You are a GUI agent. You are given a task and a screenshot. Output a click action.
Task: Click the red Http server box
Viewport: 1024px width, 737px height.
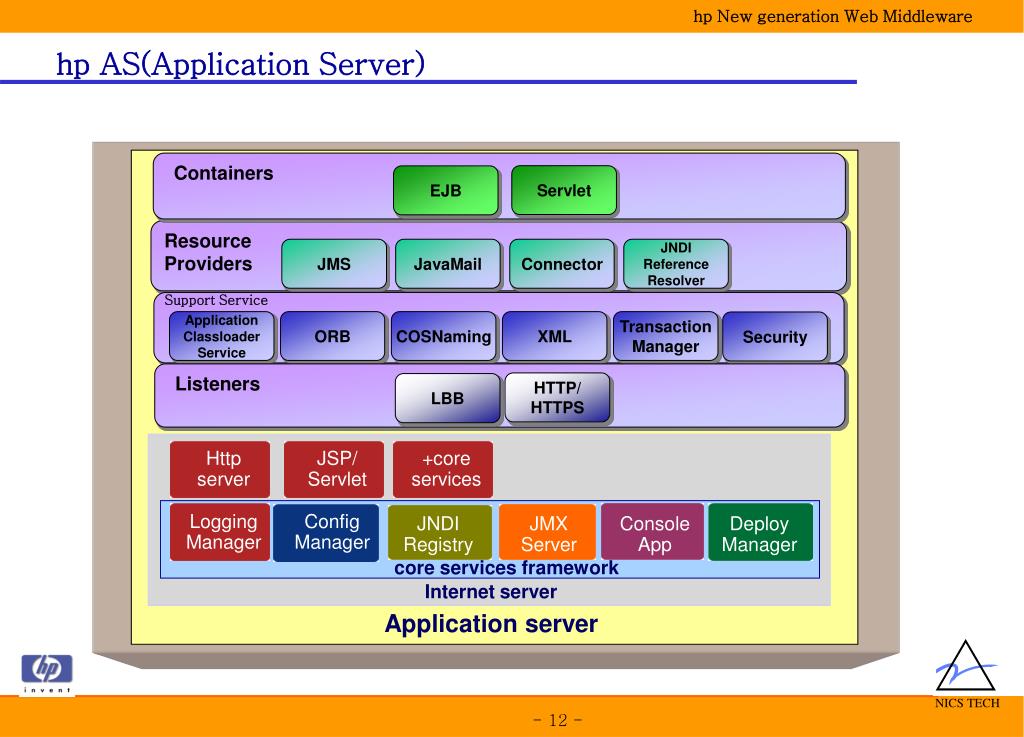tap(219, 469)
